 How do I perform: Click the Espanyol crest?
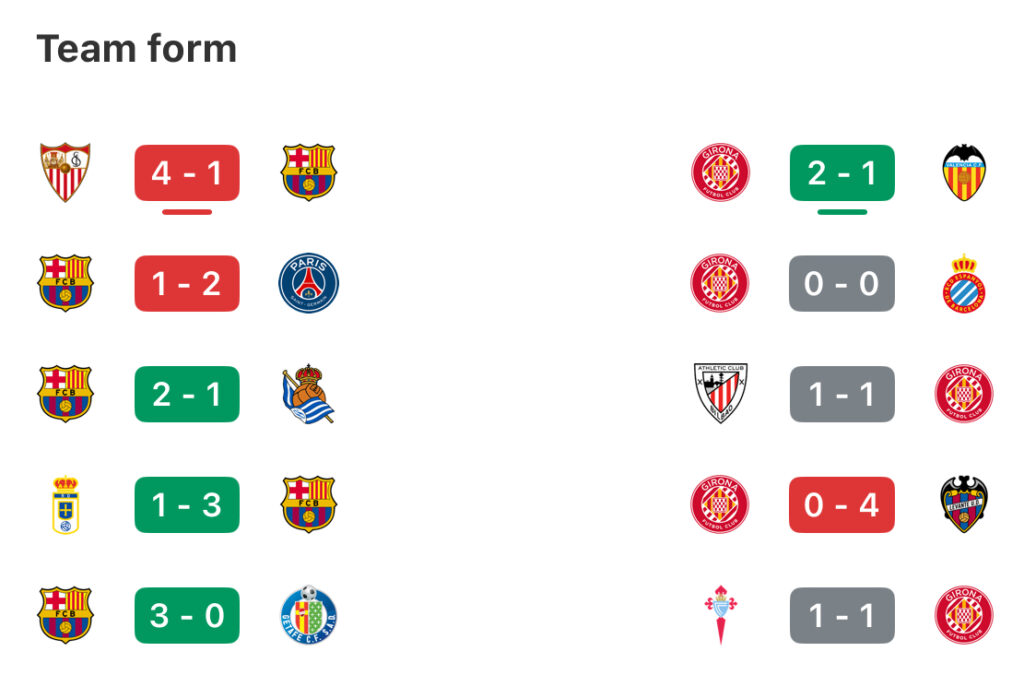click(964, 283)
